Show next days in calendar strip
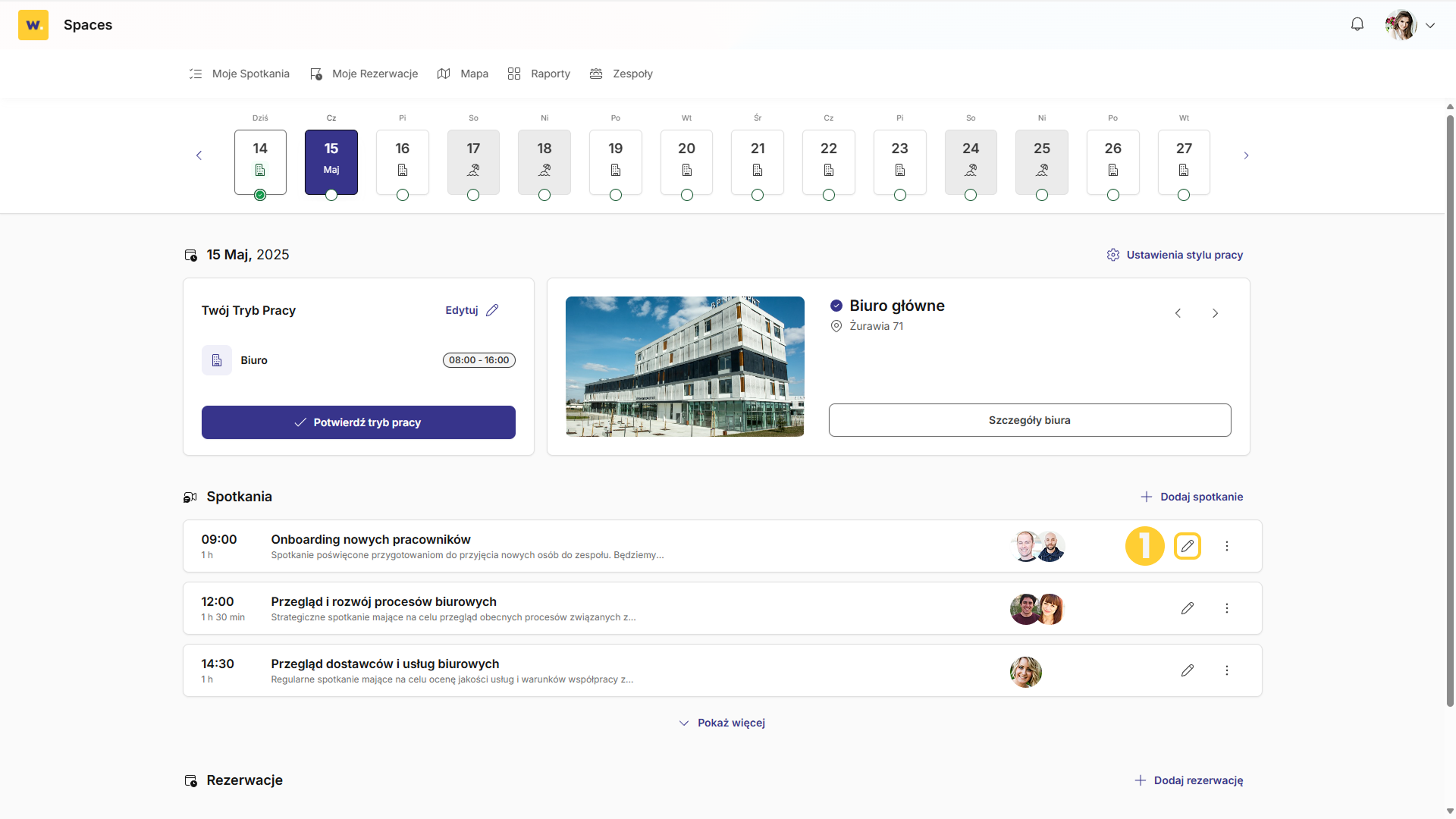 coord(1246,155)
